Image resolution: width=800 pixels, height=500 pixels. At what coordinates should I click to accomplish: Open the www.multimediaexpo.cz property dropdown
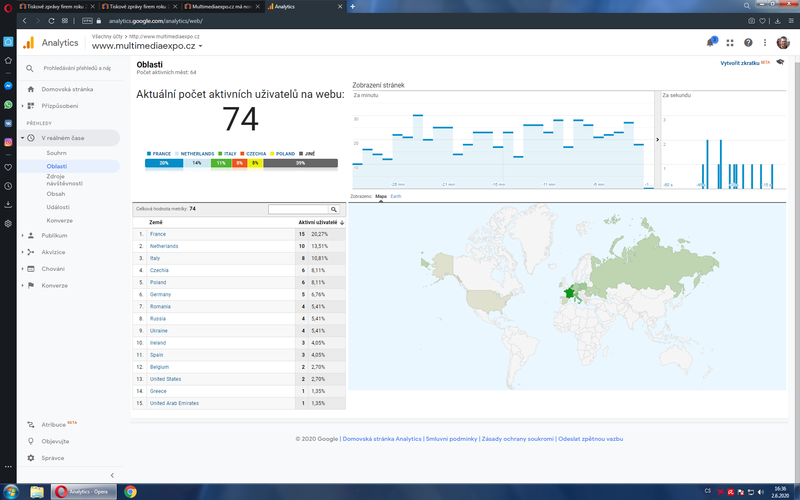coord(147,46)
